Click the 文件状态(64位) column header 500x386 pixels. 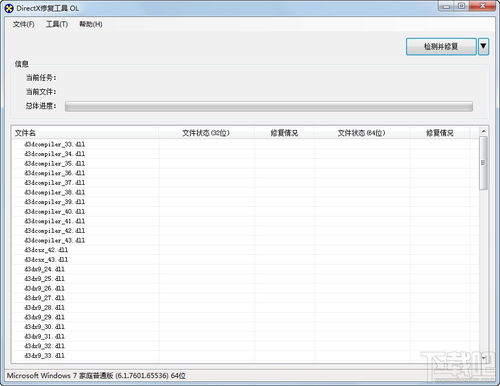[362, 133]
